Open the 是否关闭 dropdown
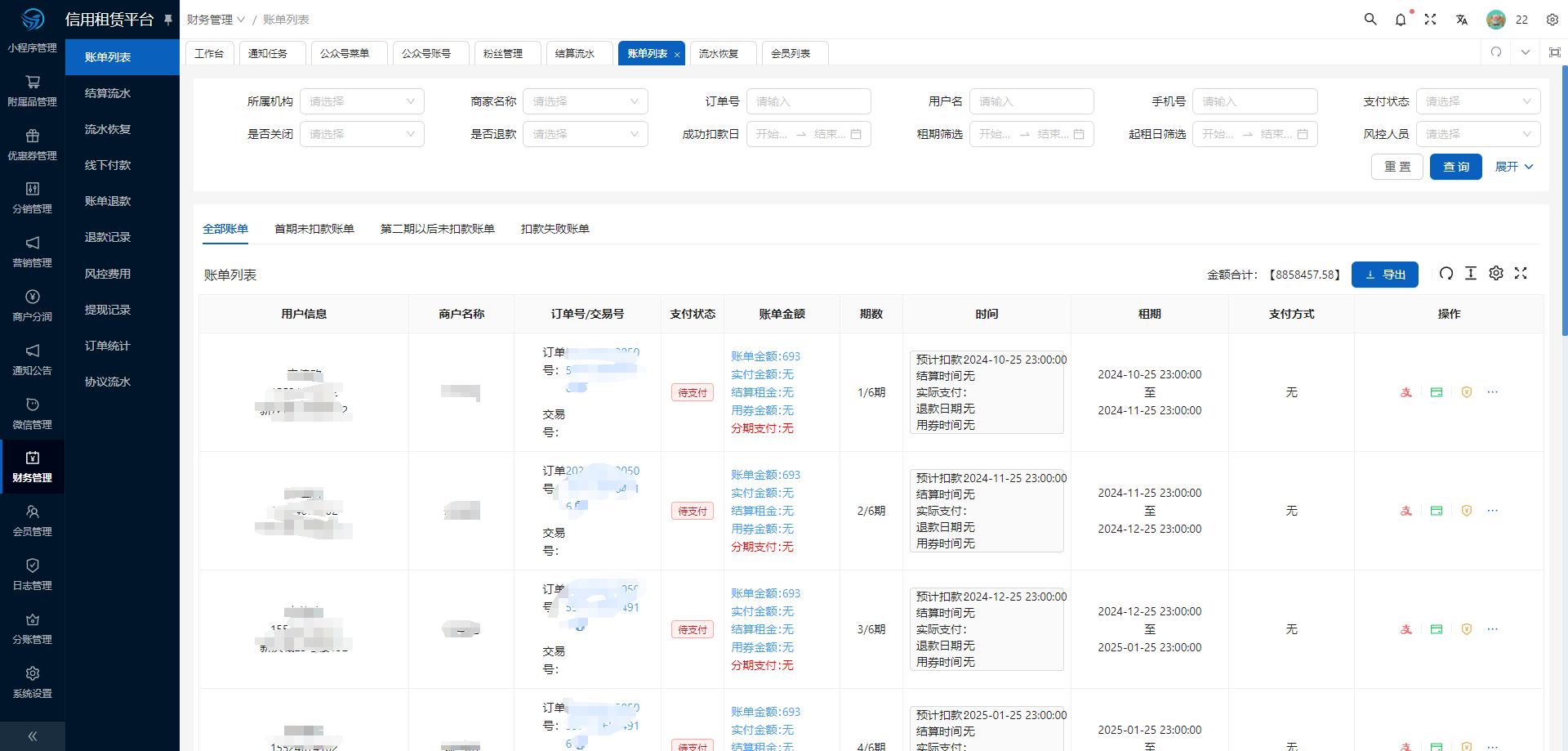Screen dimensions: 1568x751 point(362,134)
